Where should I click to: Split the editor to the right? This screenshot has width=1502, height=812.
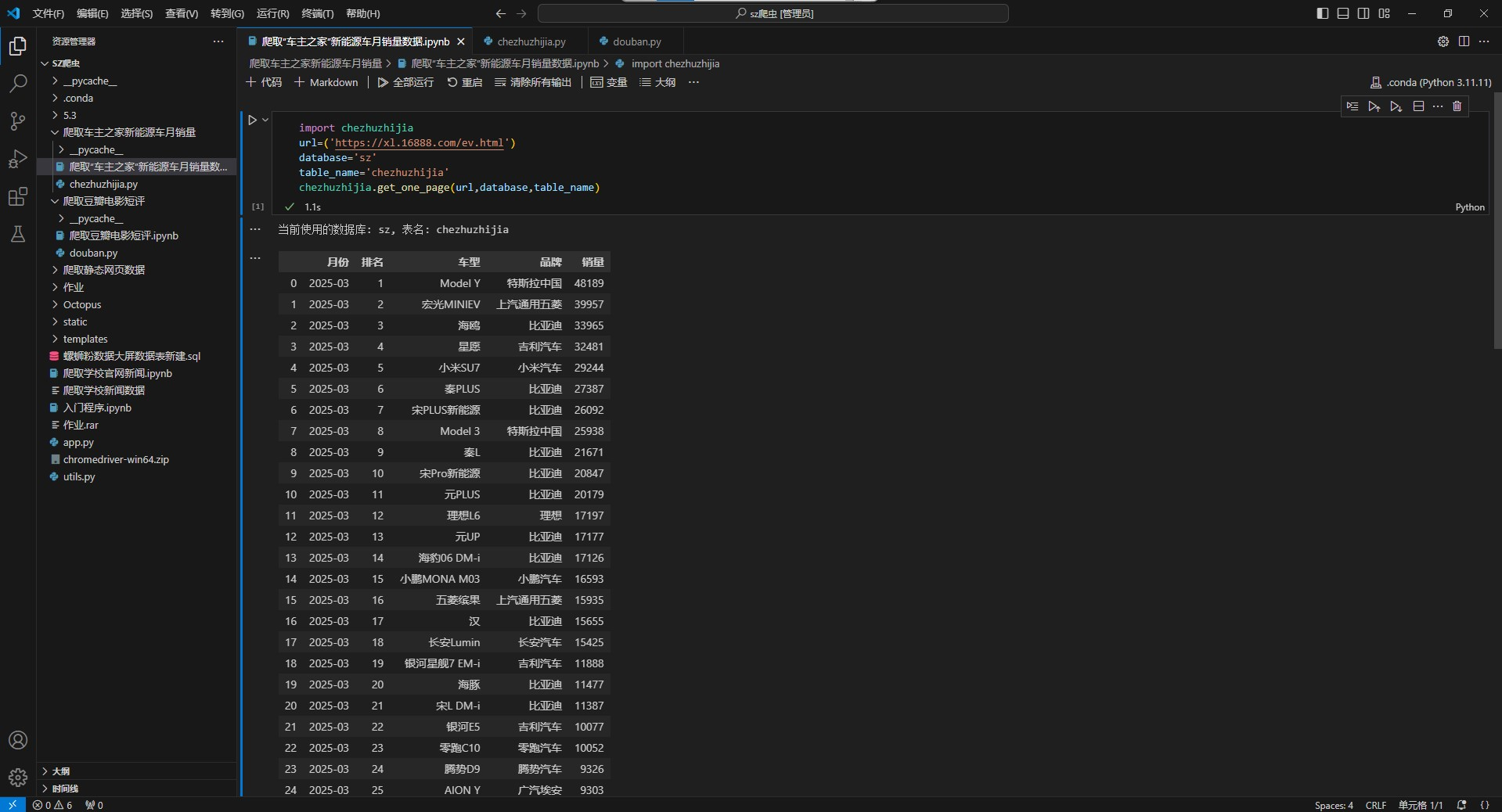tap(1464, 41)
